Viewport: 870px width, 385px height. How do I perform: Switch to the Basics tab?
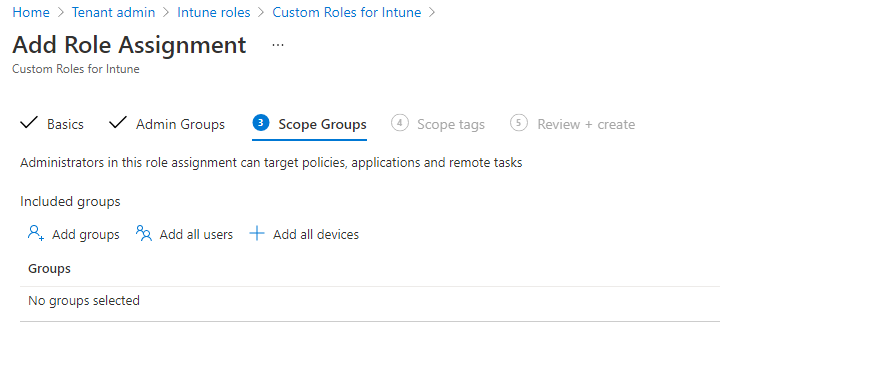click(65, 124)
